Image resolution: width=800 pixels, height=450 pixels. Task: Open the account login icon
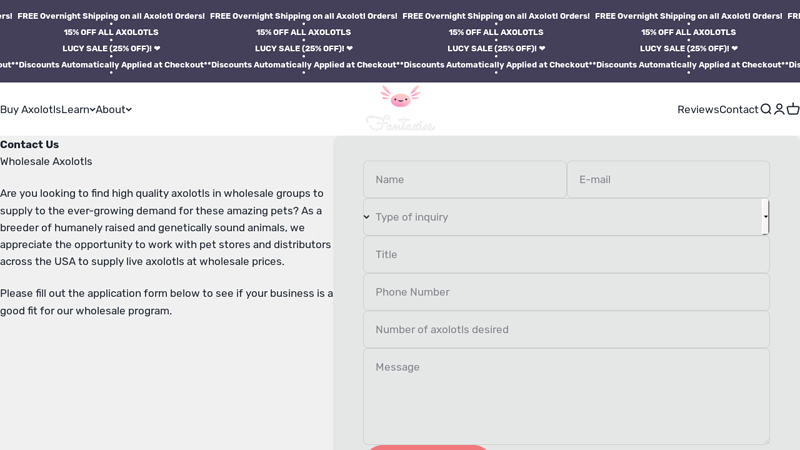coord(779,109)
